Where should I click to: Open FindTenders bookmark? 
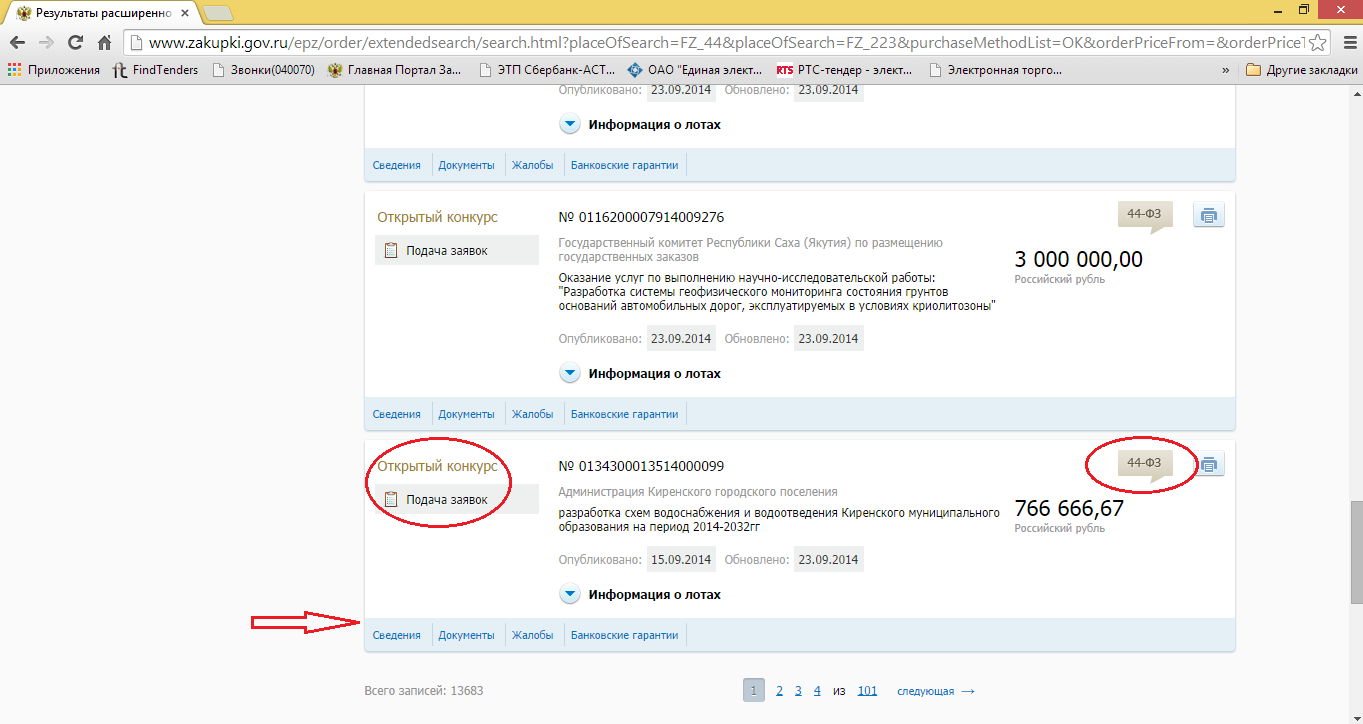pyautogui.click(x=155, y=70)
